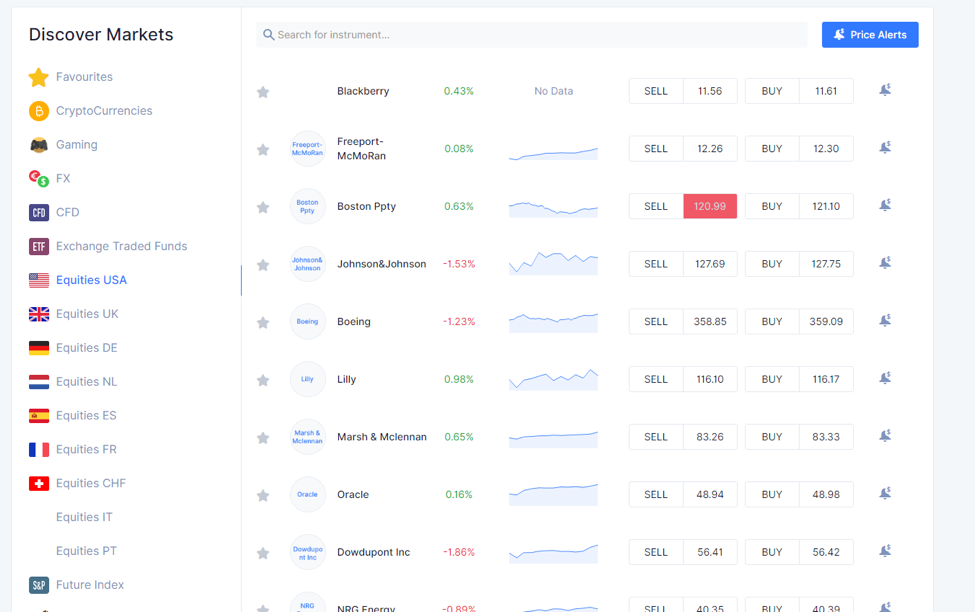Favourite Blackberry with its star
Viewport: 975px width, 612px height.
pos(263,92)
